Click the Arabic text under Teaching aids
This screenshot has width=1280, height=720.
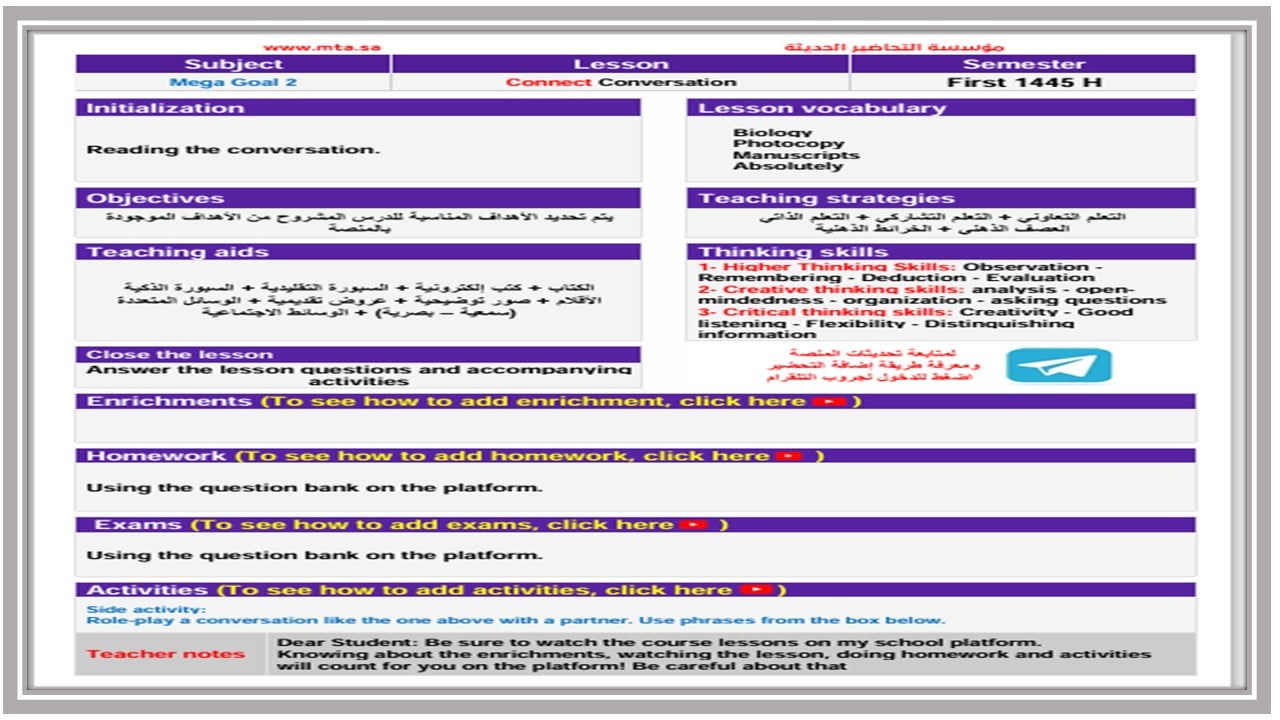[x=359, y=300]
